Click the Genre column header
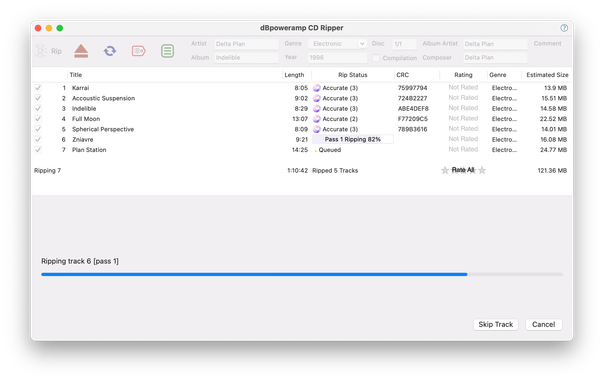 click(498, 75)
